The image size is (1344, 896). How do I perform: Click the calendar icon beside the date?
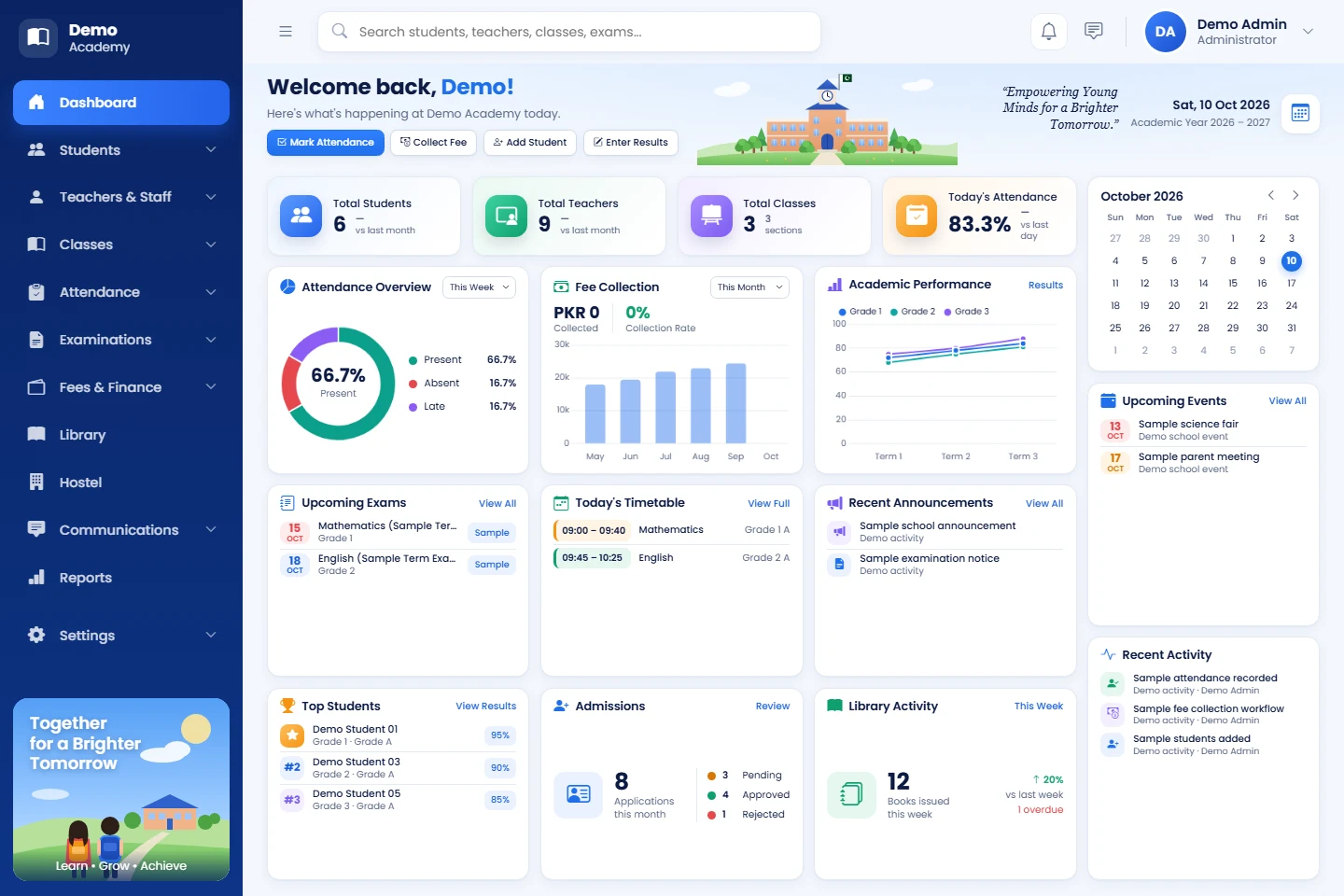(1300, 114)
